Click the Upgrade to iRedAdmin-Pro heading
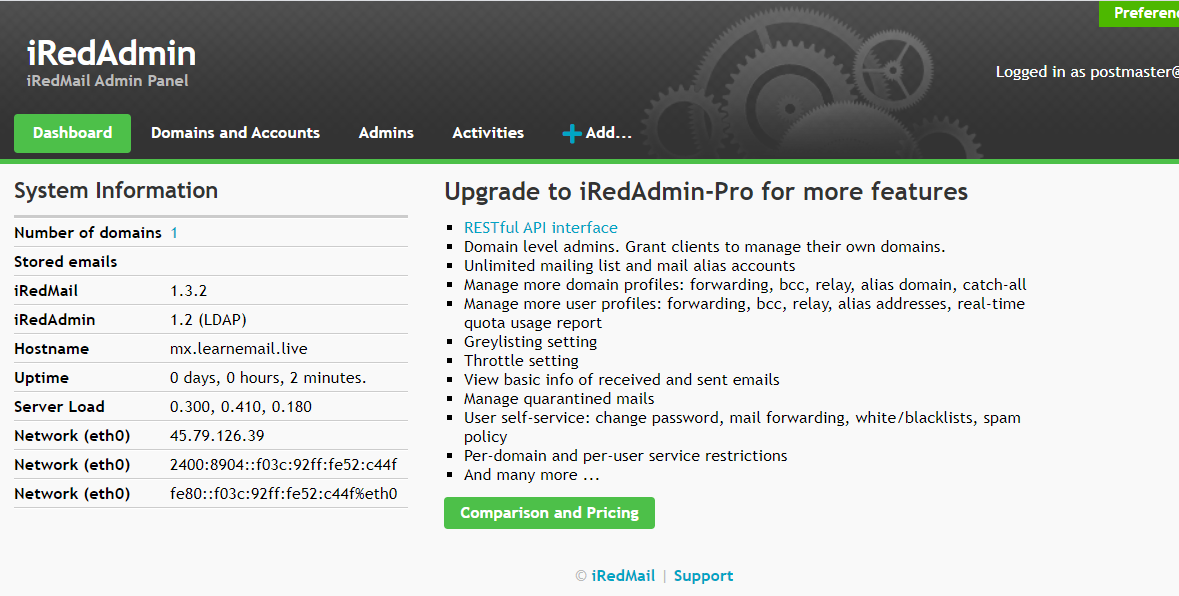Screen dimensions: 1179x596 [x=705, y=191]
